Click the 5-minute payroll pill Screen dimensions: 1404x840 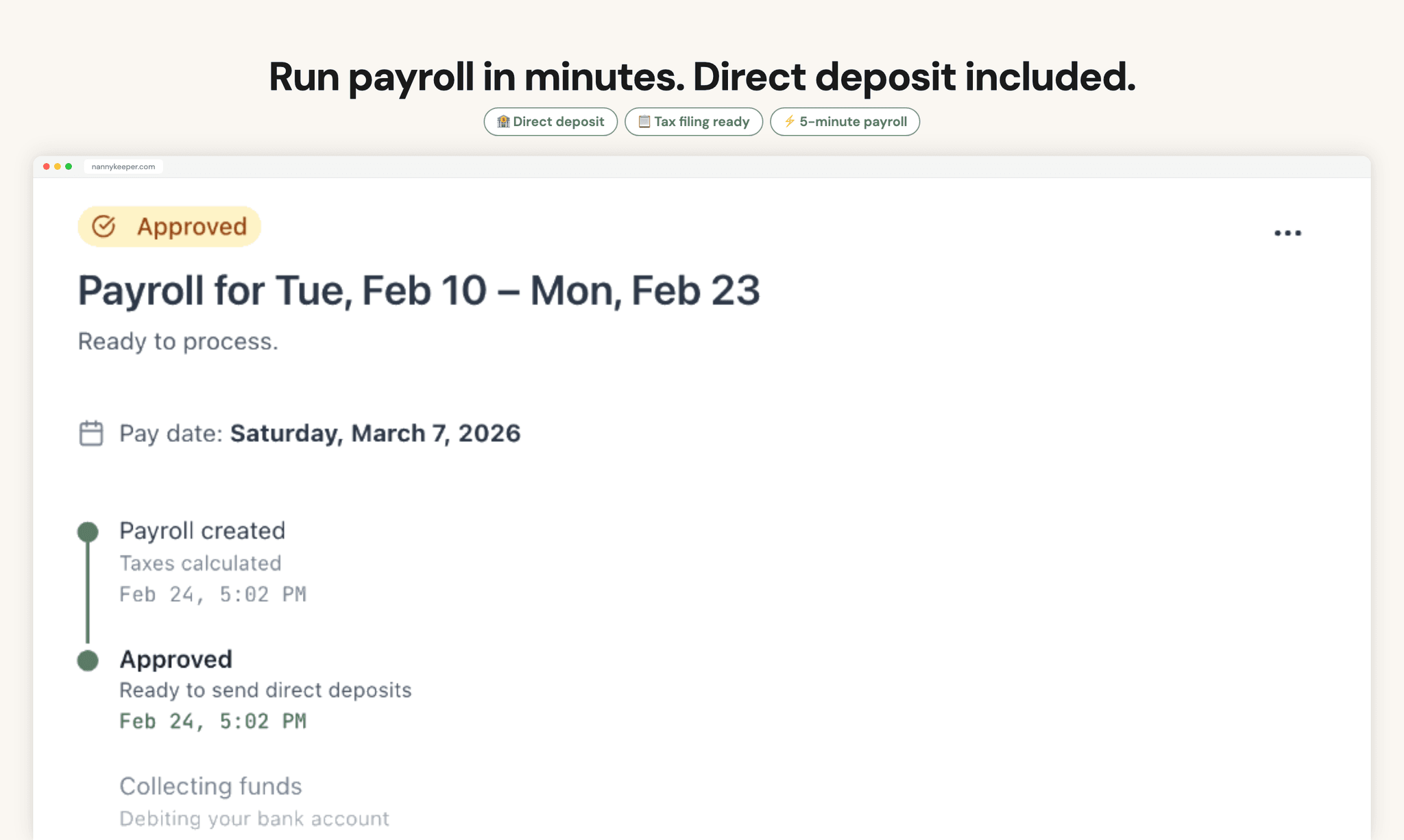pyautogui.click(x=845, y=121)
